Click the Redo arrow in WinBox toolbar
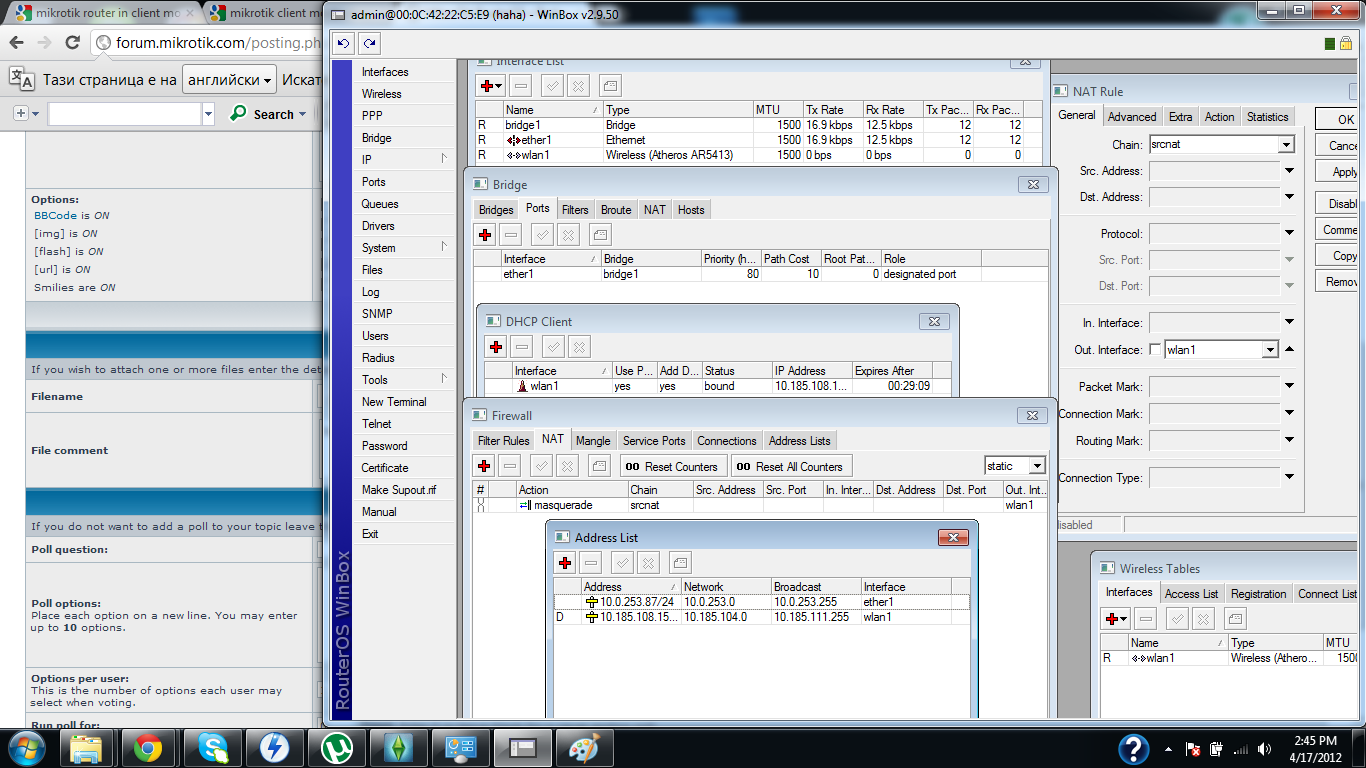 pos(370,43)
